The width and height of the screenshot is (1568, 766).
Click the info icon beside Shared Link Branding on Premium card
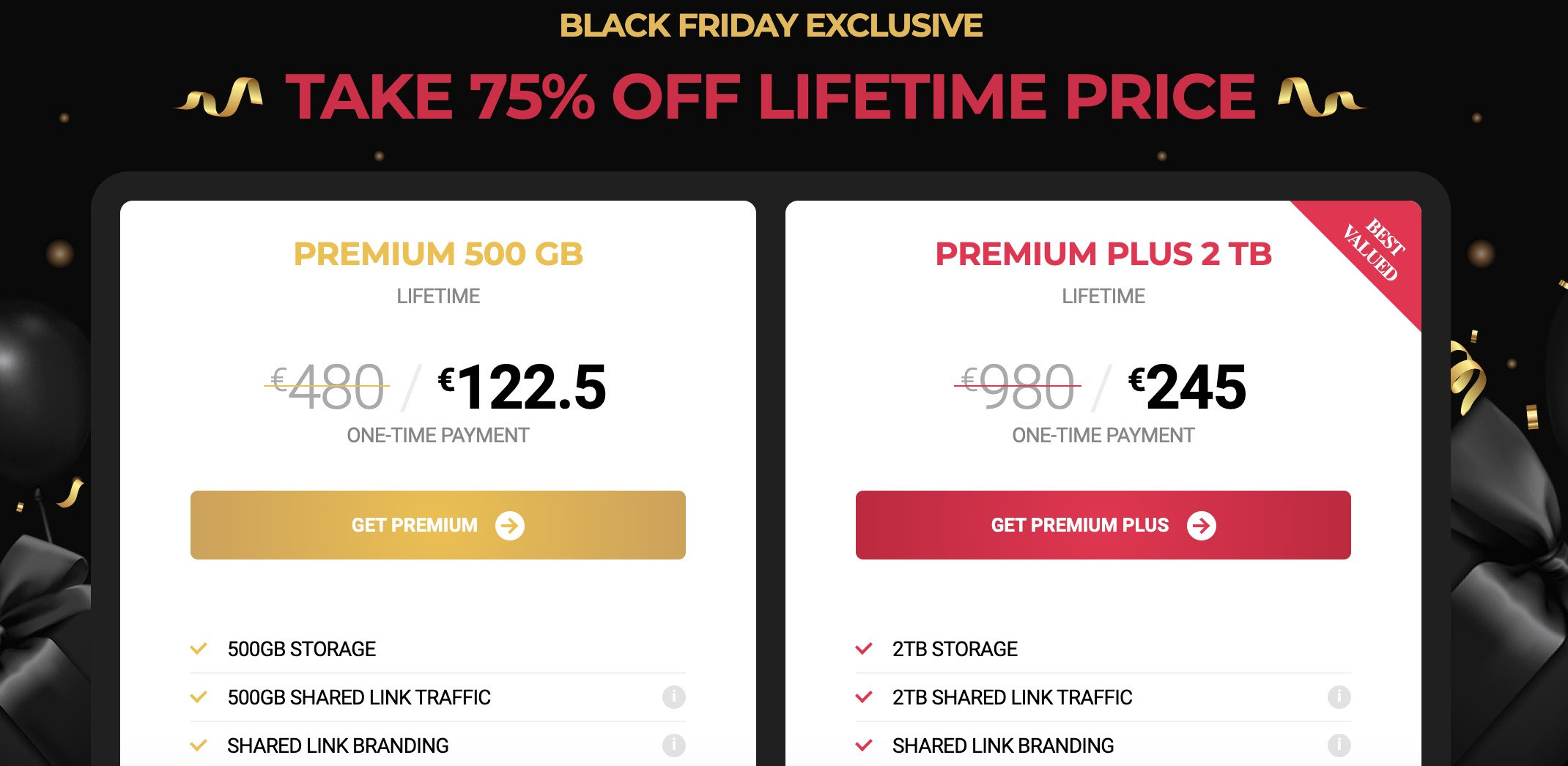pos(676,745)
